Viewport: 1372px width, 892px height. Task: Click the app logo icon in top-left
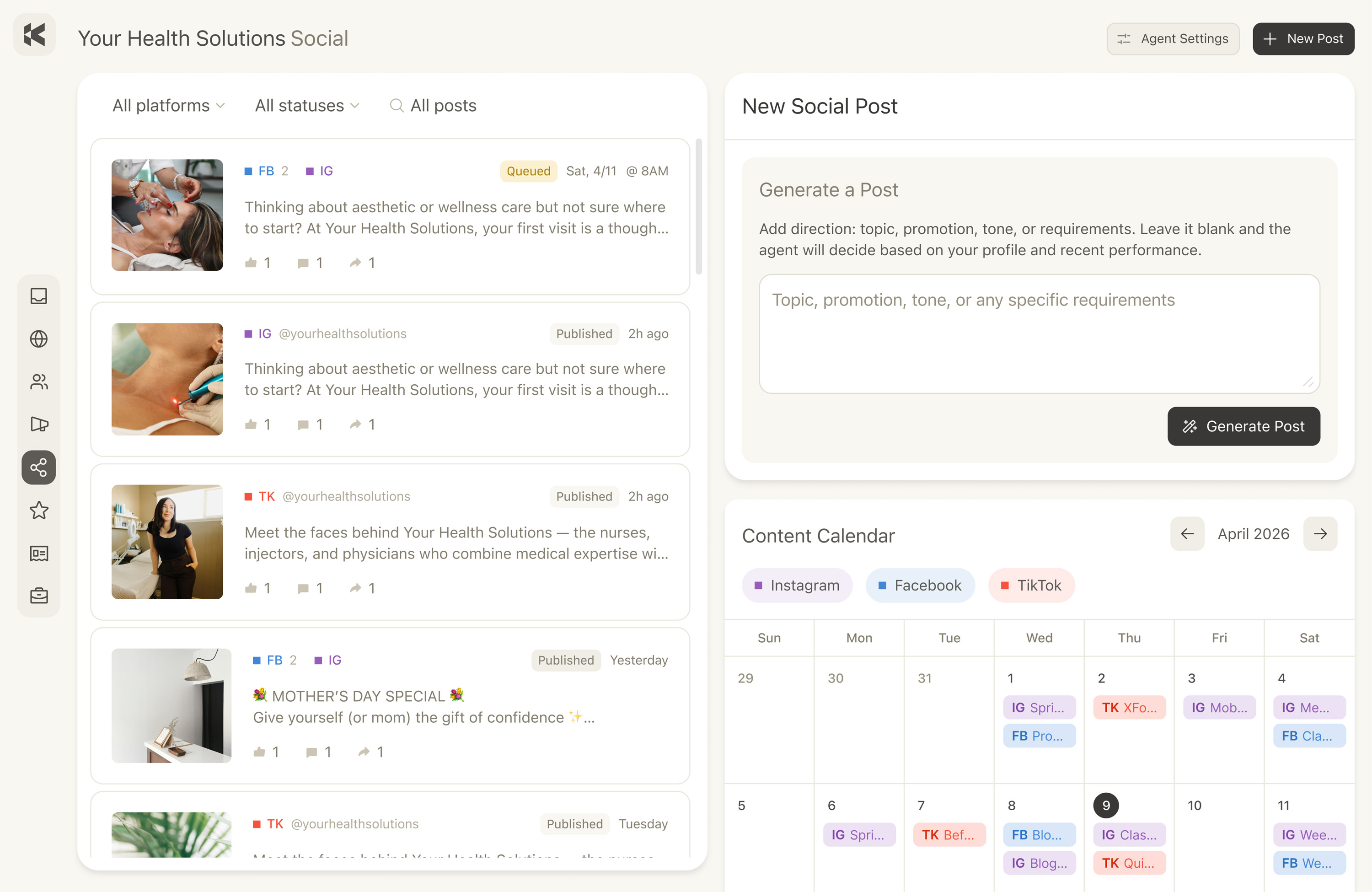35,35
